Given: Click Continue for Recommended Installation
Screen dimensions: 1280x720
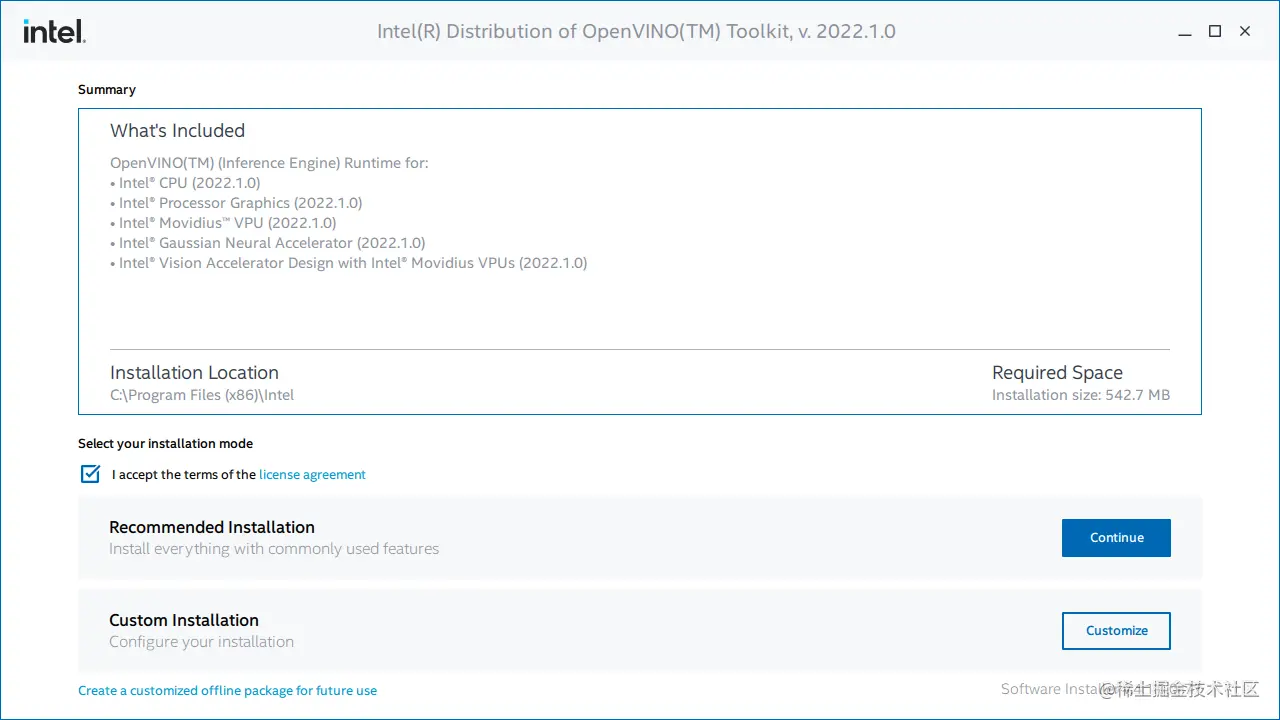Looking at the screenshot, I should 1116,538.
